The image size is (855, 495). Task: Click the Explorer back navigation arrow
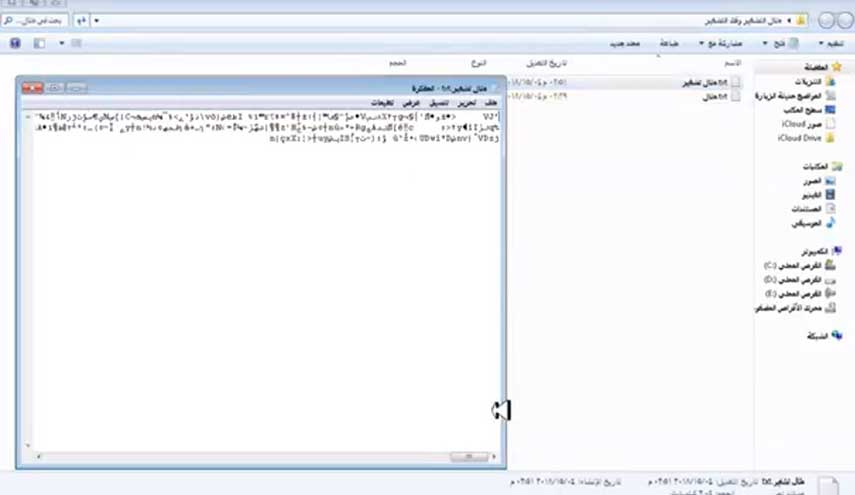[843, 20]
